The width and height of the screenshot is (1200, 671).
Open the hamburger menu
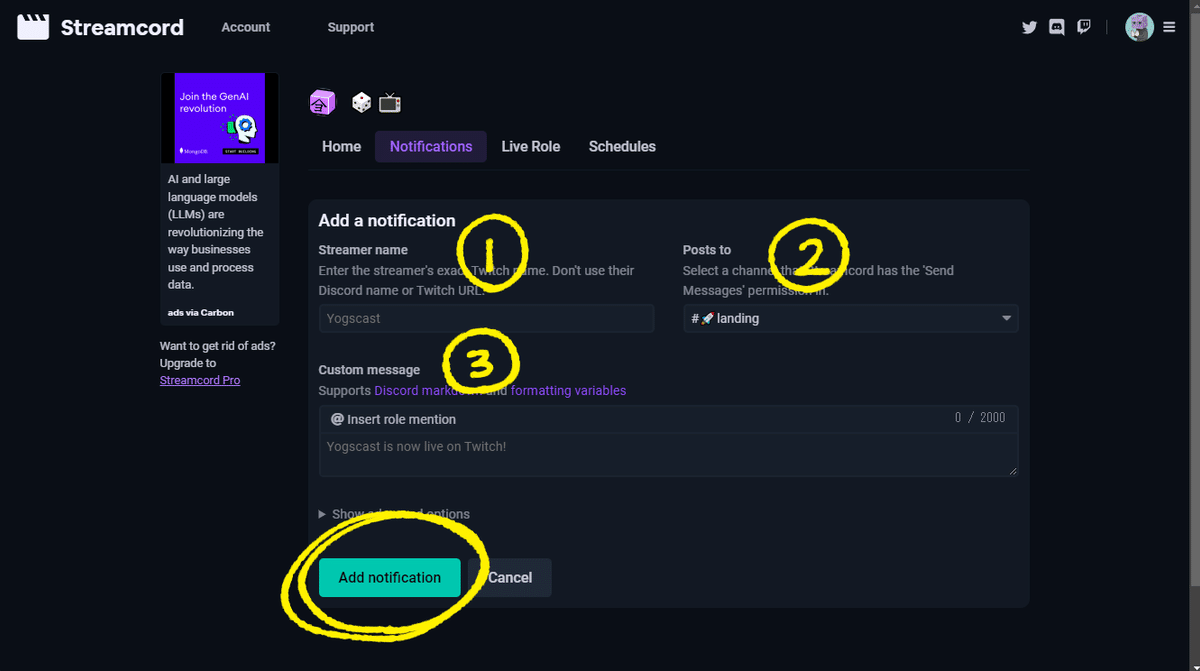click(x=1169, y=27)
